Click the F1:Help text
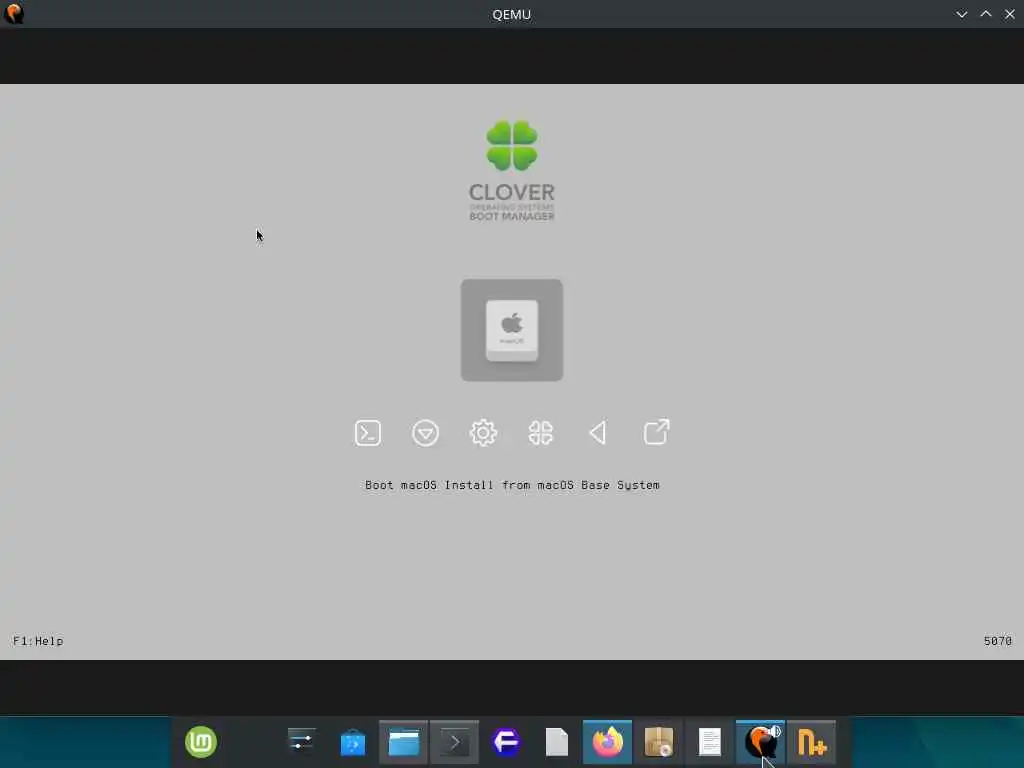This screenshot has height=768, width=1024. [x=38, y=641]
